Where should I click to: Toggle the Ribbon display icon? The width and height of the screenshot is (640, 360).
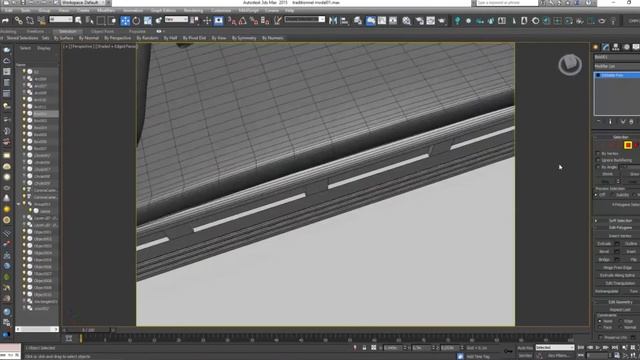[371, 20]
